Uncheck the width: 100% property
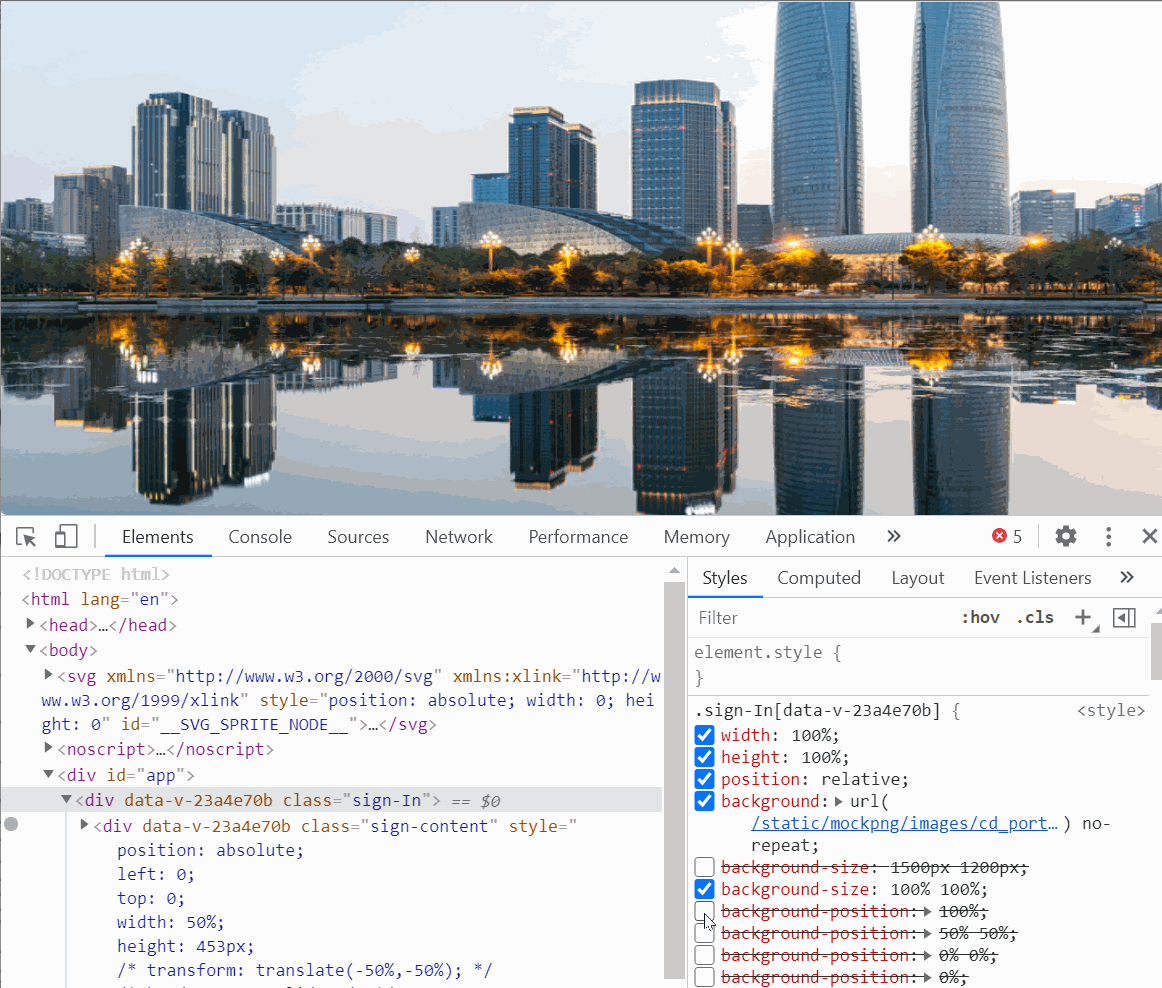Image resolution: width=1162 pixels, height=988 pixels. (705, 735)
